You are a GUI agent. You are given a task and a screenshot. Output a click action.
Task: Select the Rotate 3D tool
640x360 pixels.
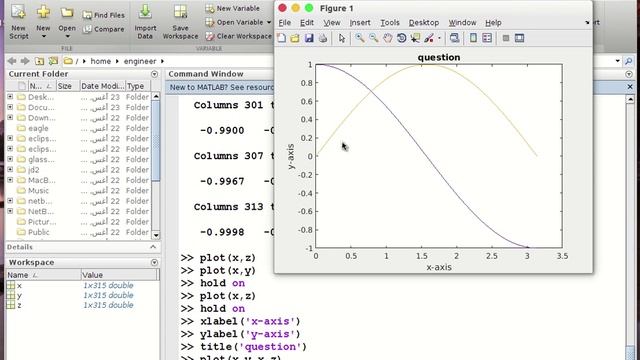pyautogui.click(x=401, y=38)
